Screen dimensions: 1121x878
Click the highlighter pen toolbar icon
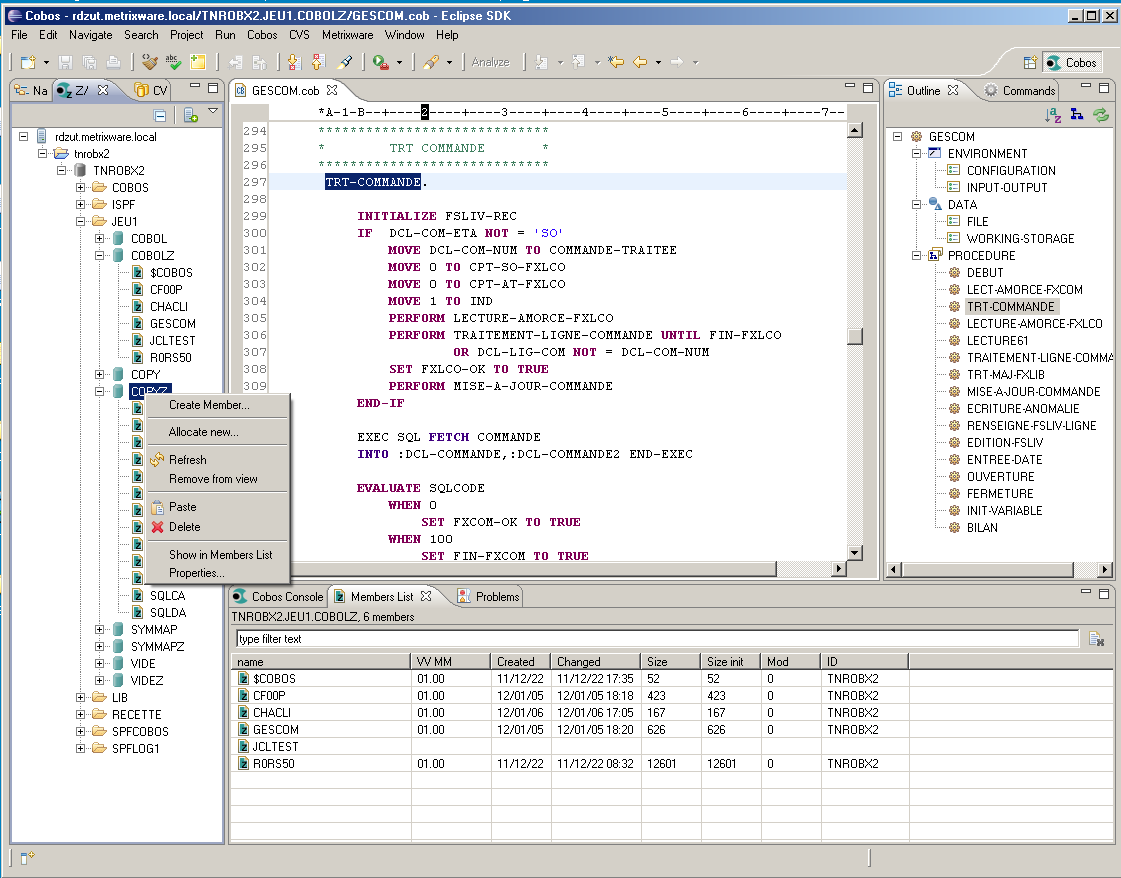pyautogui.click(x=345, y=62)
